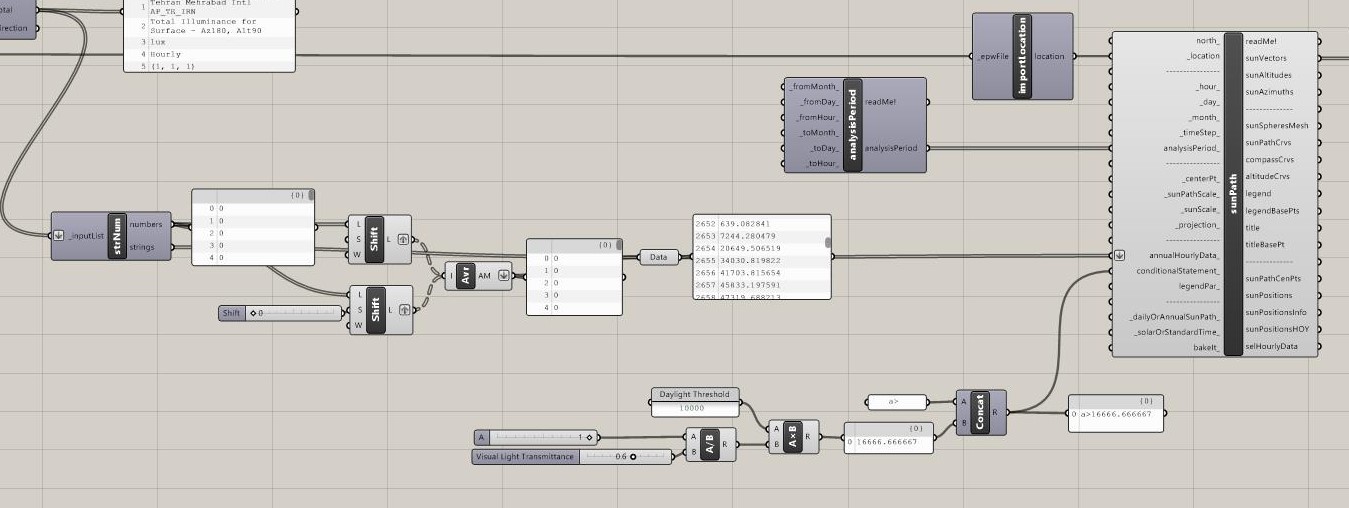Select the A×B multiplication component
This screenshot has width=1349, height=508.
(792, 436)
